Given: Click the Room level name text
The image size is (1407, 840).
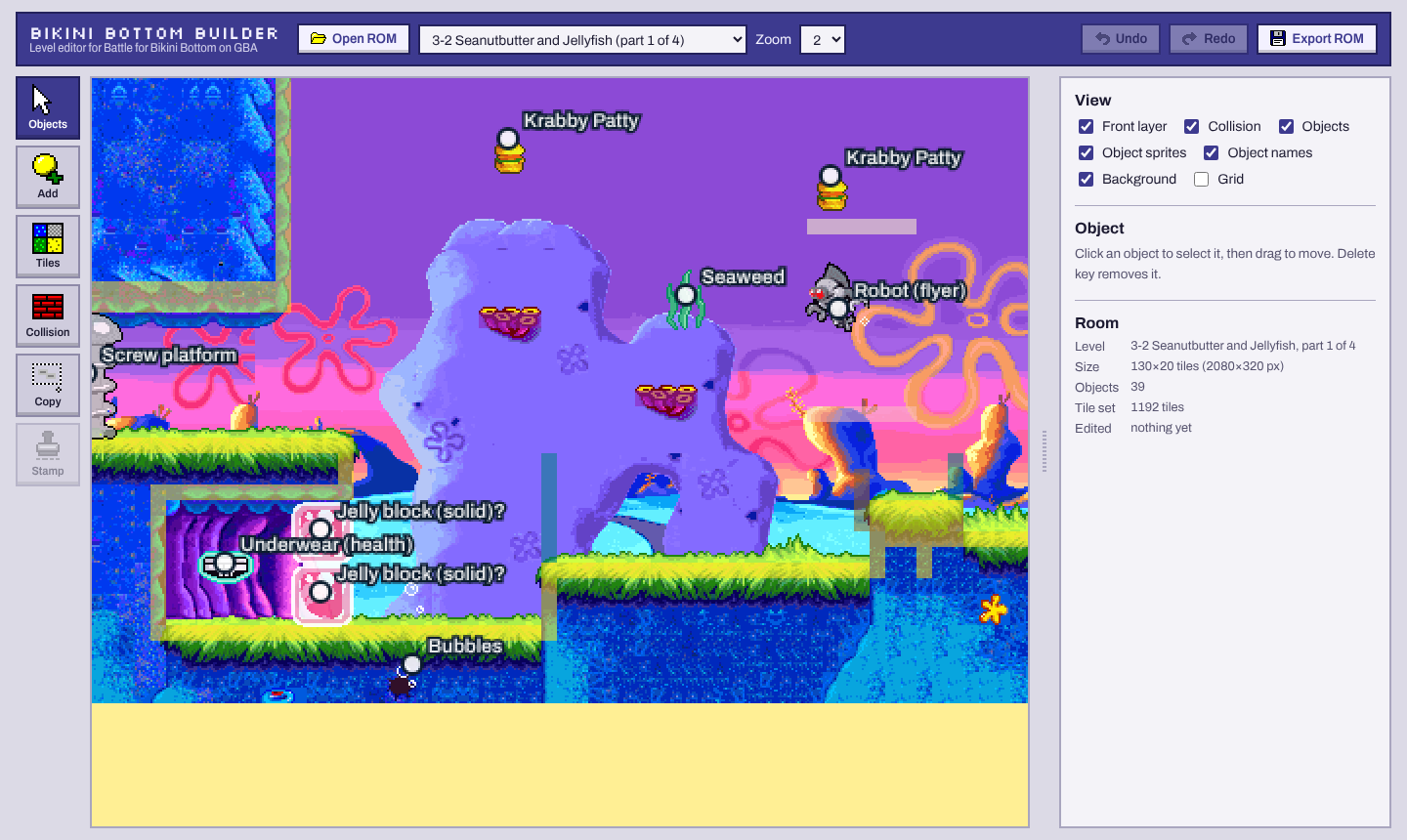Looking at the screenshot, I should [x=1243, y=346].
